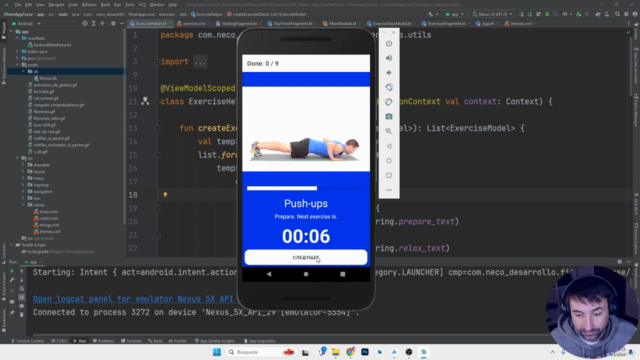Tap the Android recents button on the phone screen
640x360 pixels.
coord(342,274)
